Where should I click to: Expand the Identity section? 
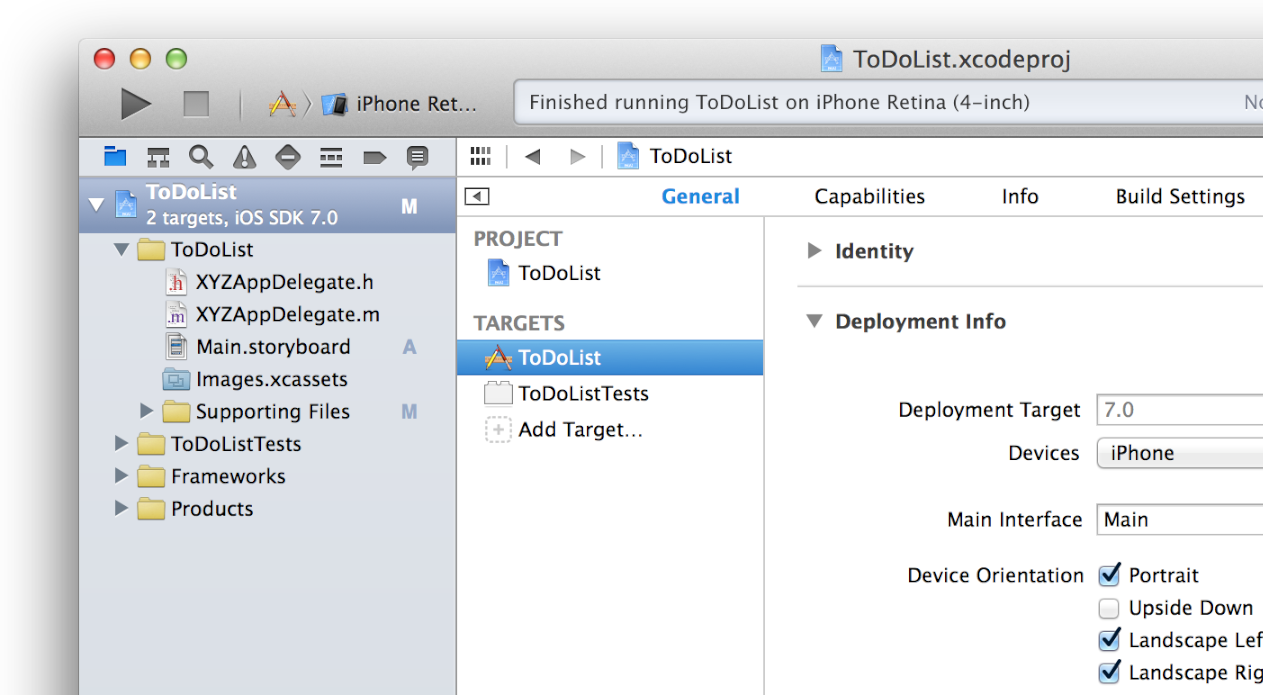pos(814,251)
